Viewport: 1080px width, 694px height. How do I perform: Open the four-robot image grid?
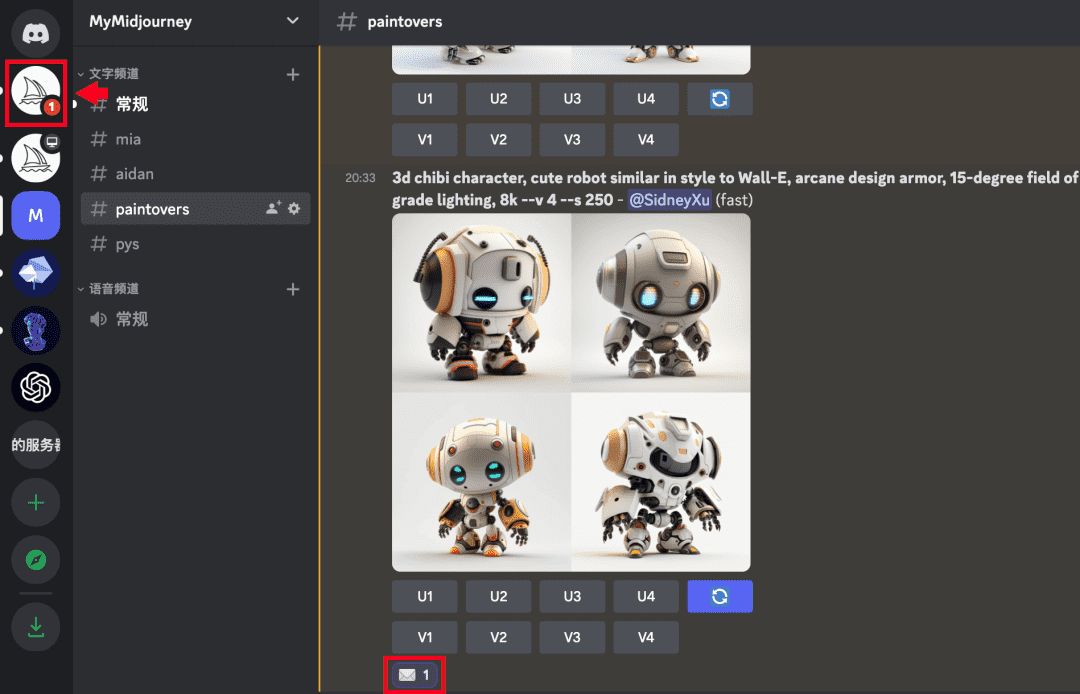571,392
